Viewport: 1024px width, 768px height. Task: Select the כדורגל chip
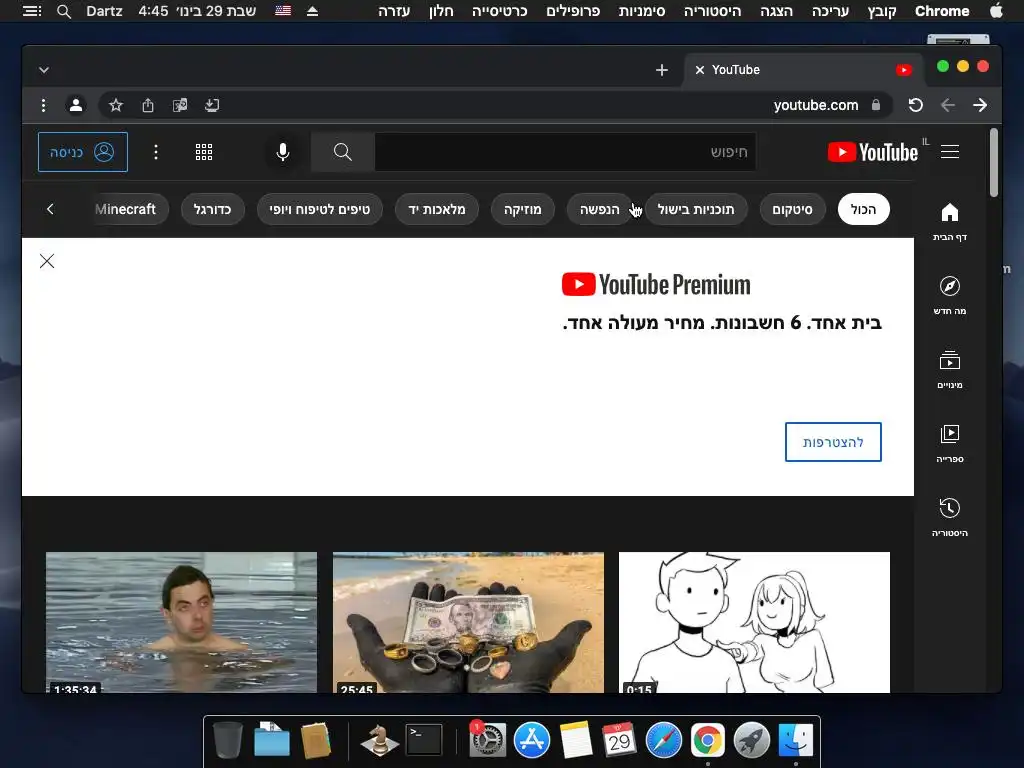(x=212, y=209)
